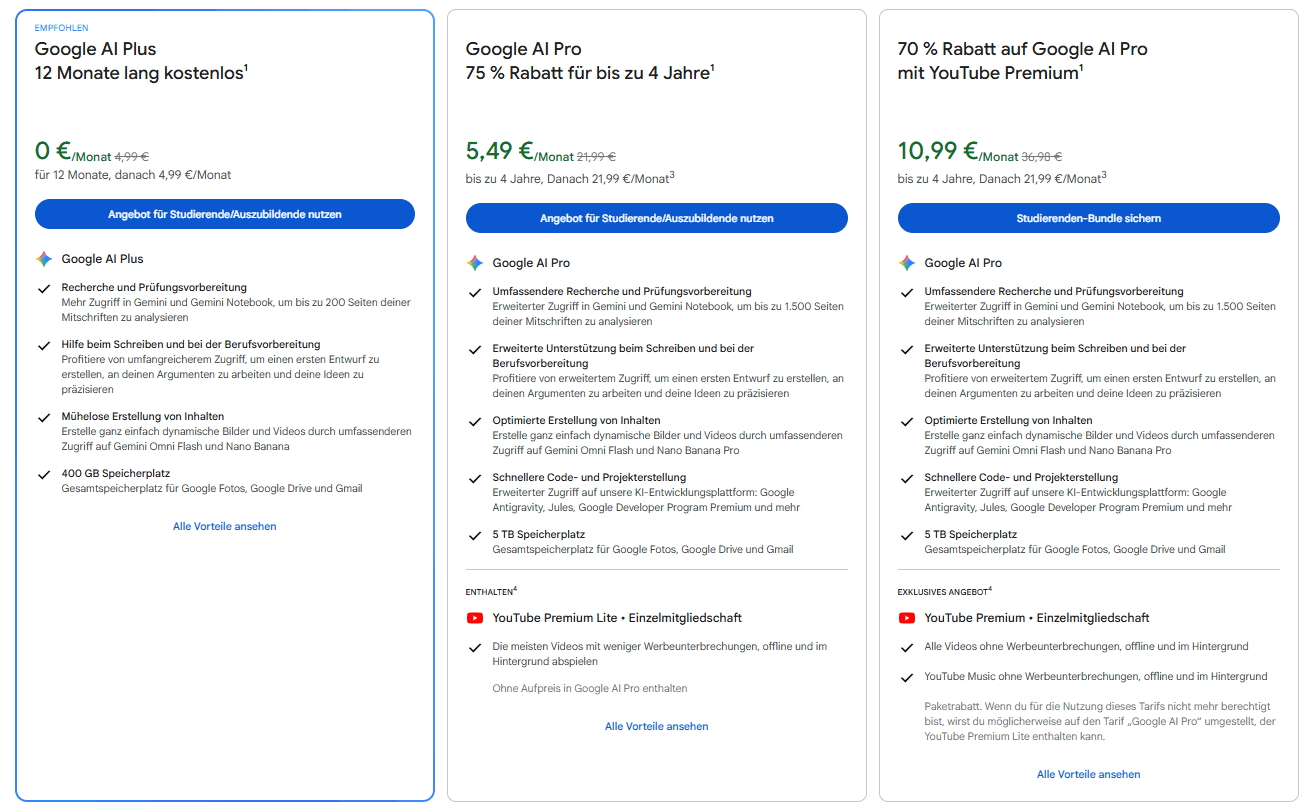Claim the student offer in the 5,49 € card

(657, 218)
